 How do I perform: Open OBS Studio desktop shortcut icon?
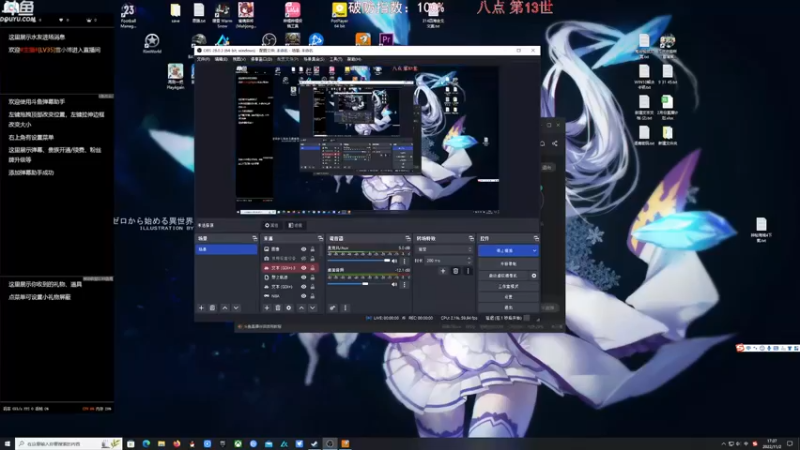pos(269,40)
